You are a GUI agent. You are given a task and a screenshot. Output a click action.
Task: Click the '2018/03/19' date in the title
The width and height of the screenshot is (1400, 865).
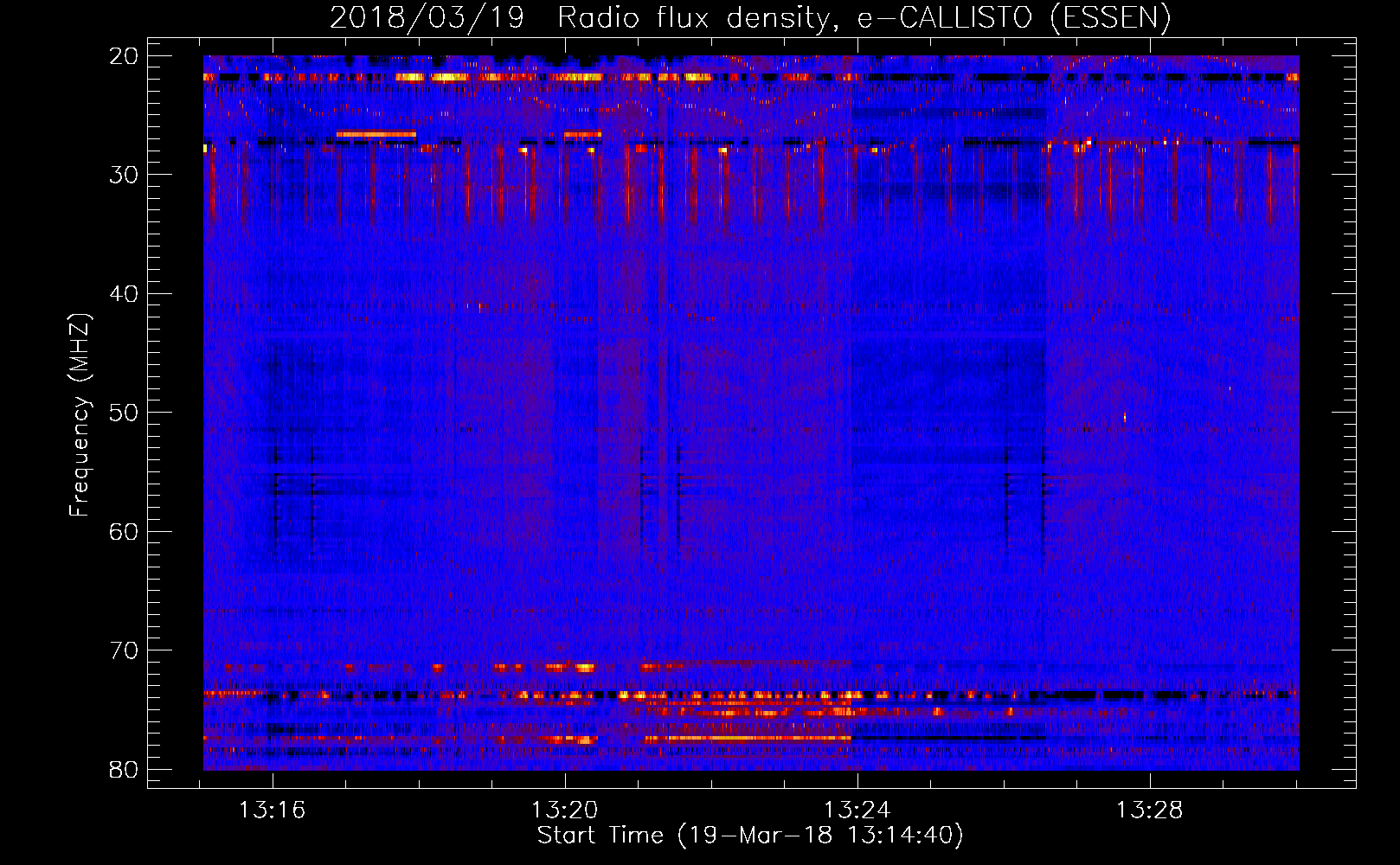(427, 18)
